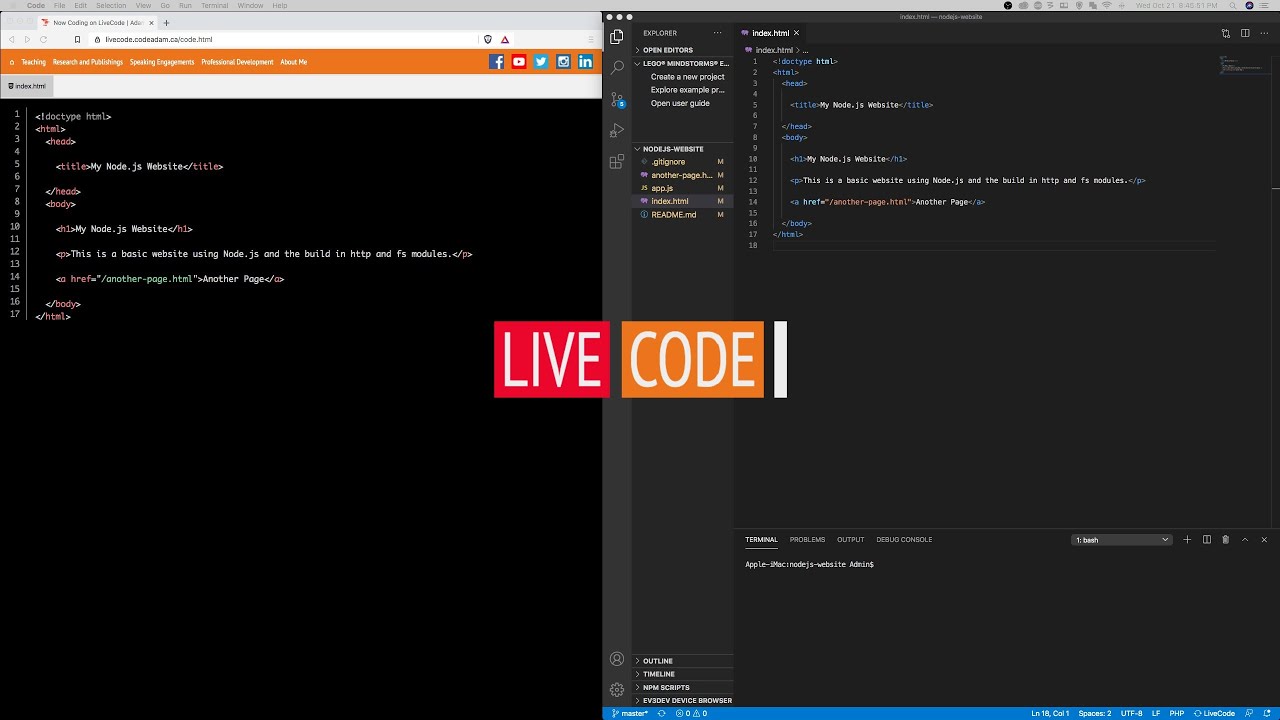Open the About Me link
The image size is (1280, 720).
coord(294,62)
